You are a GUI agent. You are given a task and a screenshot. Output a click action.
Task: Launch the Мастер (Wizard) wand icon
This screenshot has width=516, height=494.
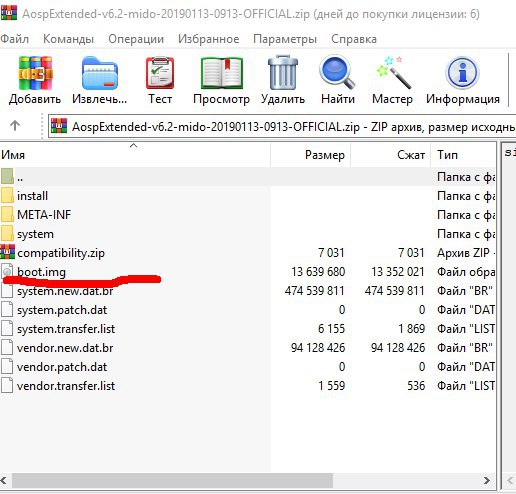coord(393,73)
